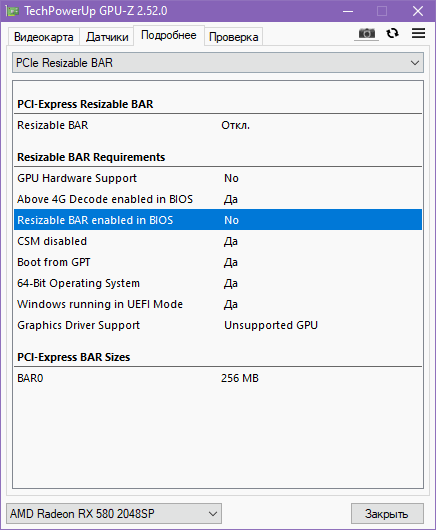
Task: Expand the PCIe Resizable BAR dropdown
Action: click(x=218, y=63)
